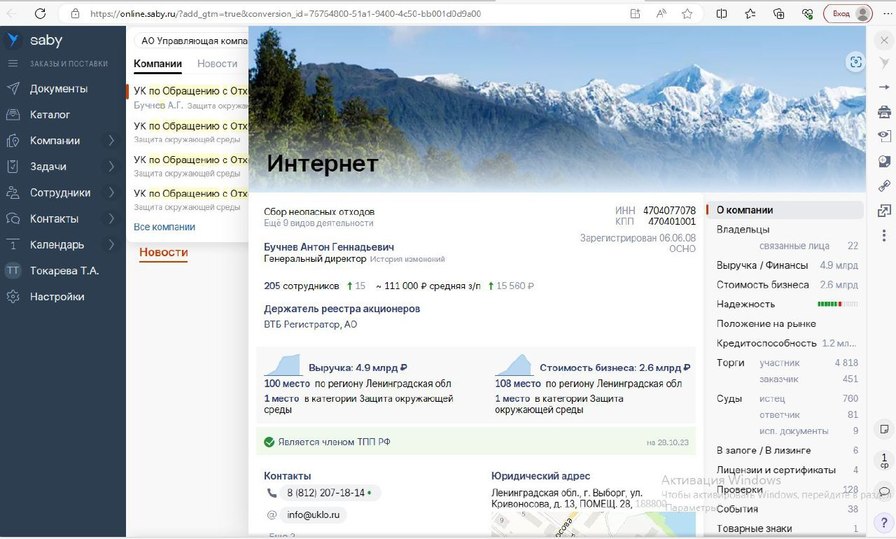Image resolution: width=896 pixels, height=539 pixels.
Task: Click phone number 8 (812) 207-18-14
Action: [x=326, y=493]
